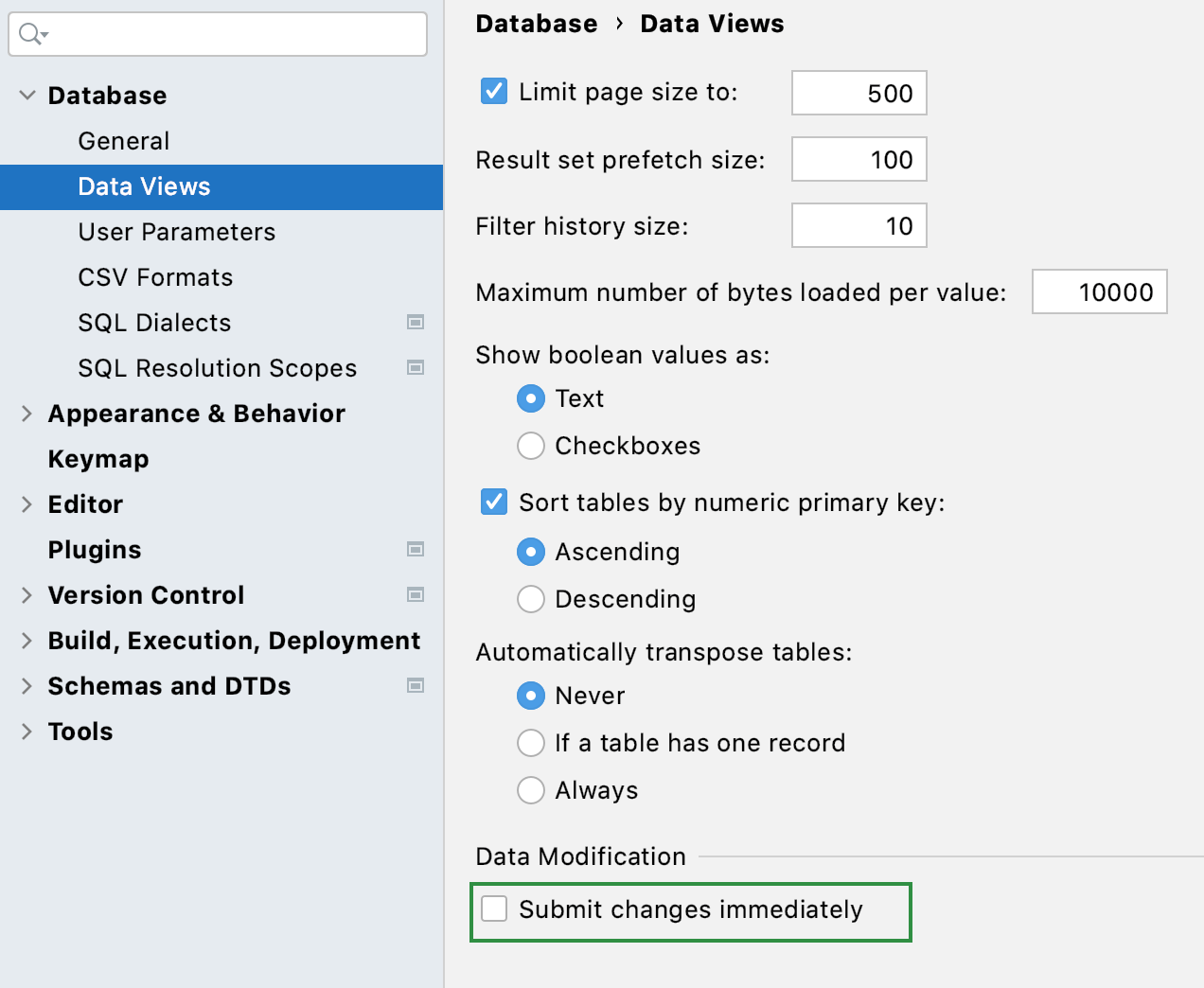Click the Database breadcrumb link
Screen dimensions: 1204x988
click(536, 24)
